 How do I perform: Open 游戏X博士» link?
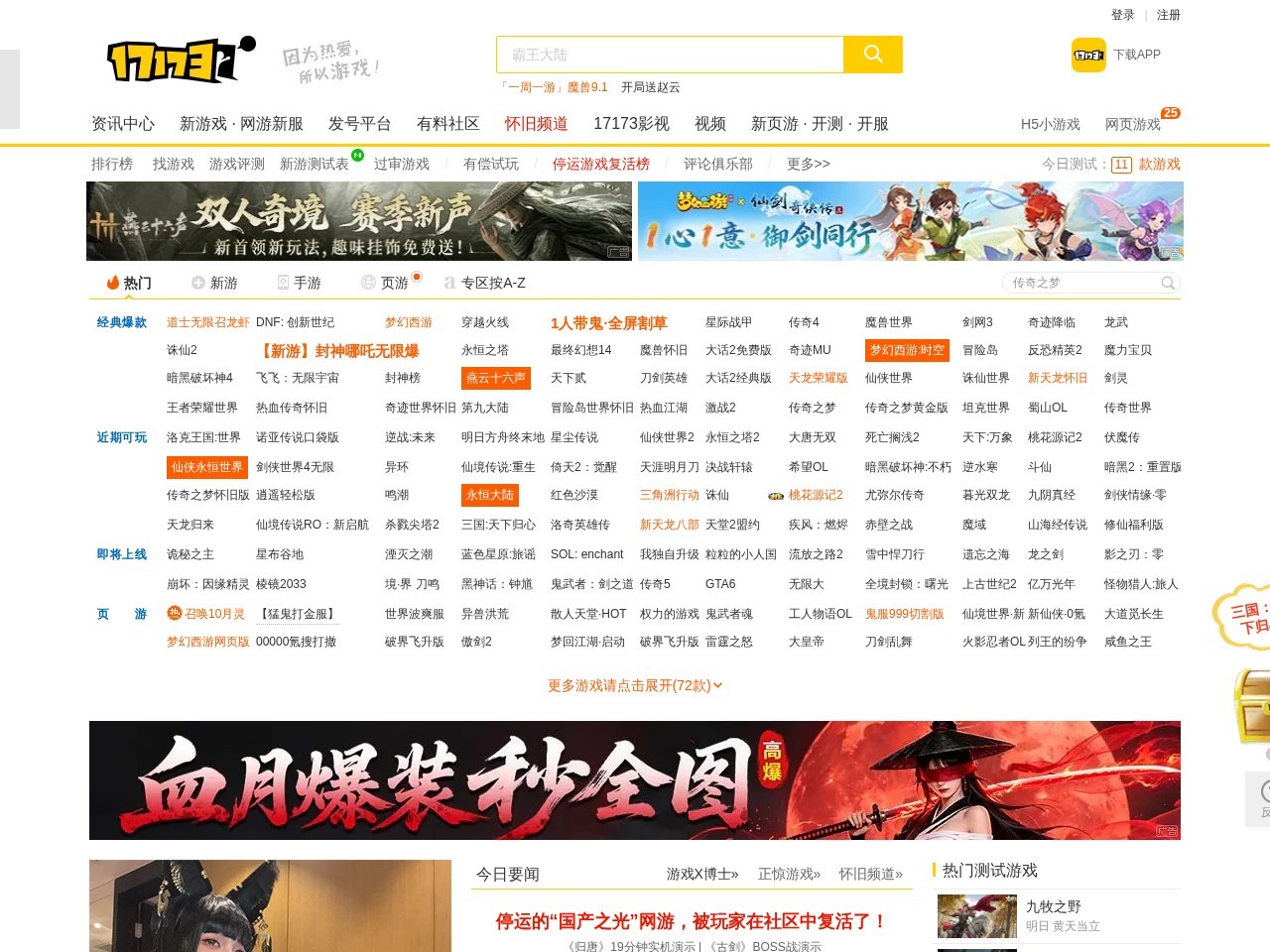pos(702,874)
